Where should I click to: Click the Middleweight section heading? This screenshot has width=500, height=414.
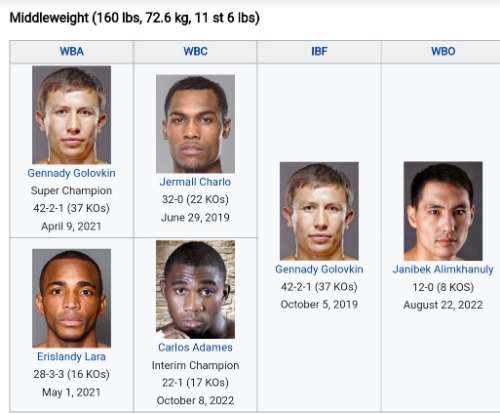tap(134, 18)
